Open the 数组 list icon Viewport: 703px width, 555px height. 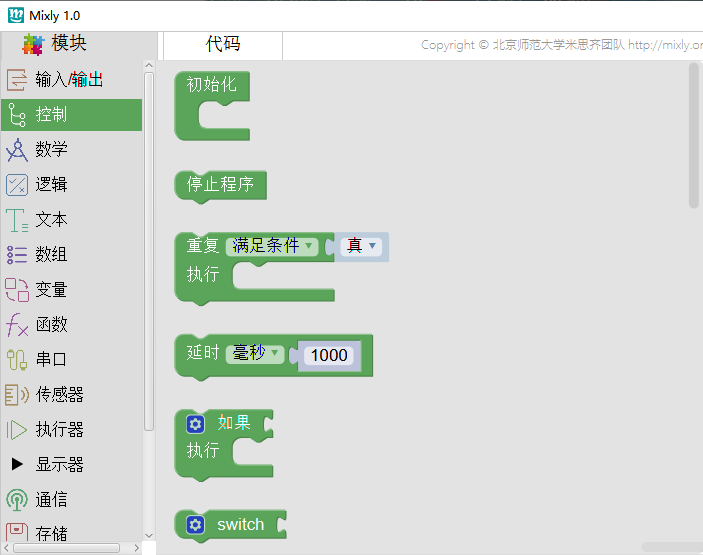[x=17, y=255]
